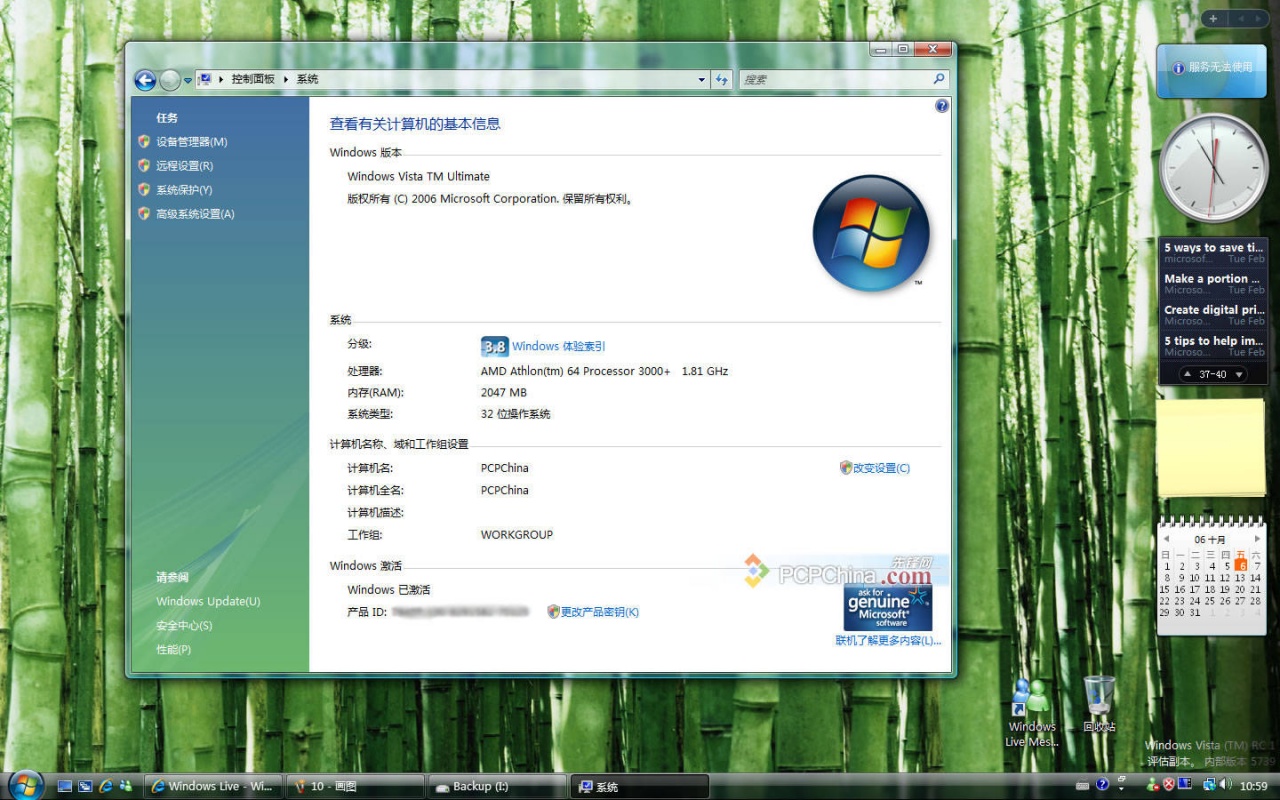
Task: Click 更改产品密钥(K) link
Action: [x=599, y=612]
